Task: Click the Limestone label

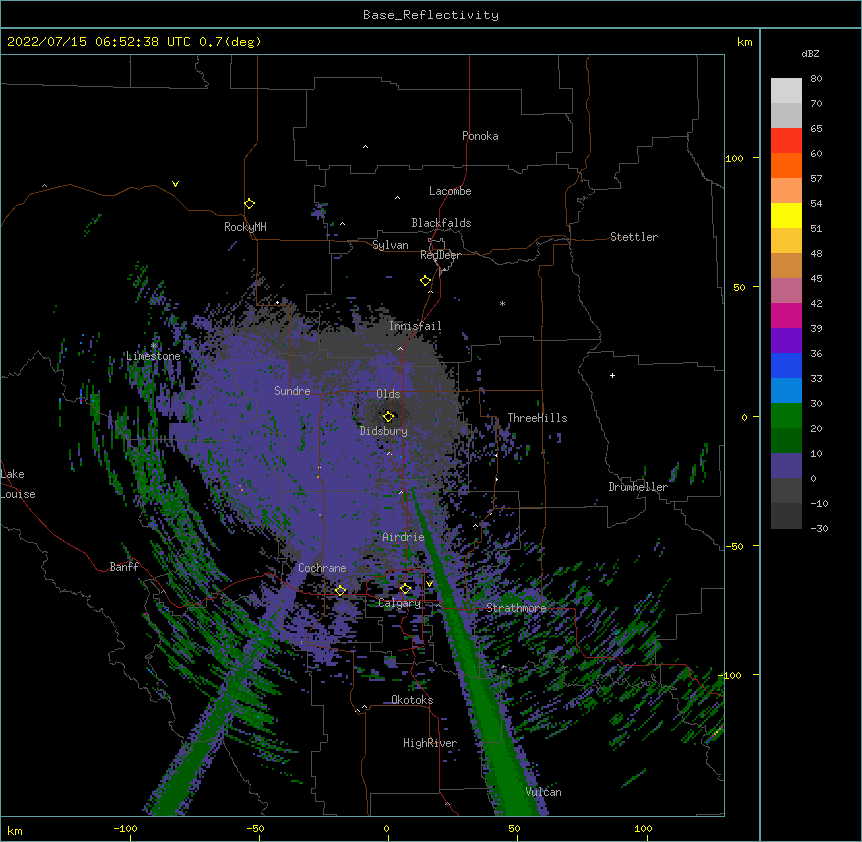Action: (x=153, y=356)
